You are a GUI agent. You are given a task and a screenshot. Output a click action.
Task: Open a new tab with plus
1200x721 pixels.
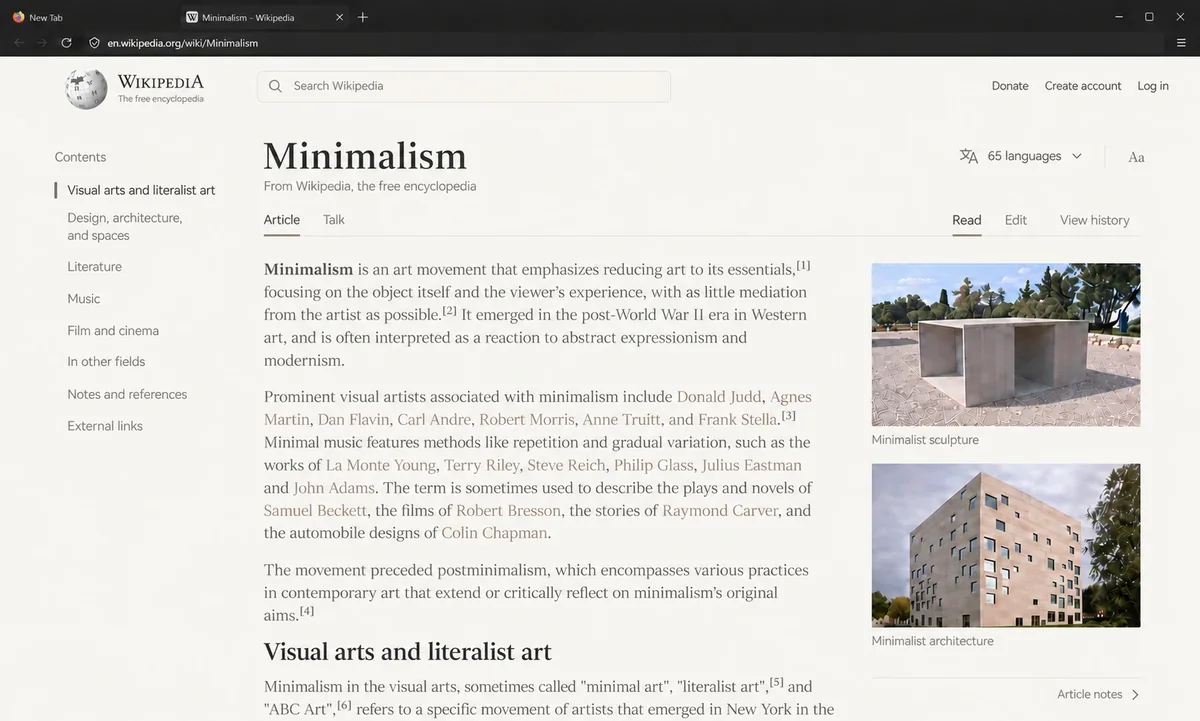(x=363, y=17)
